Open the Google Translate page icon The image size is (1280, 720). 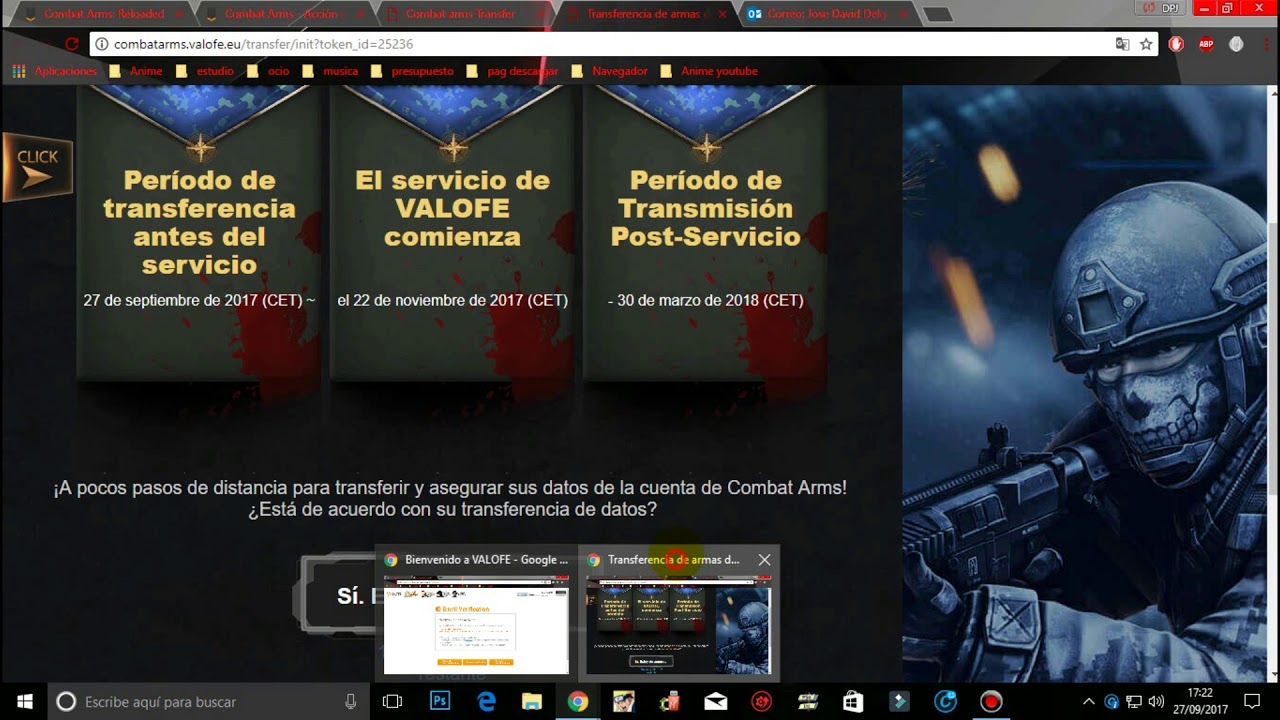tap(1123, 44)
